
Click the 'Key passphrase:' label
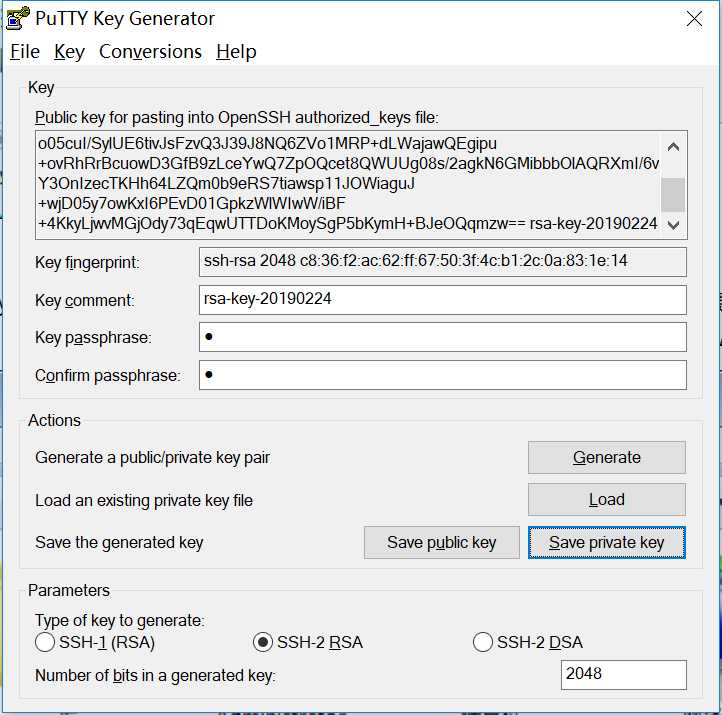(93, 338)
